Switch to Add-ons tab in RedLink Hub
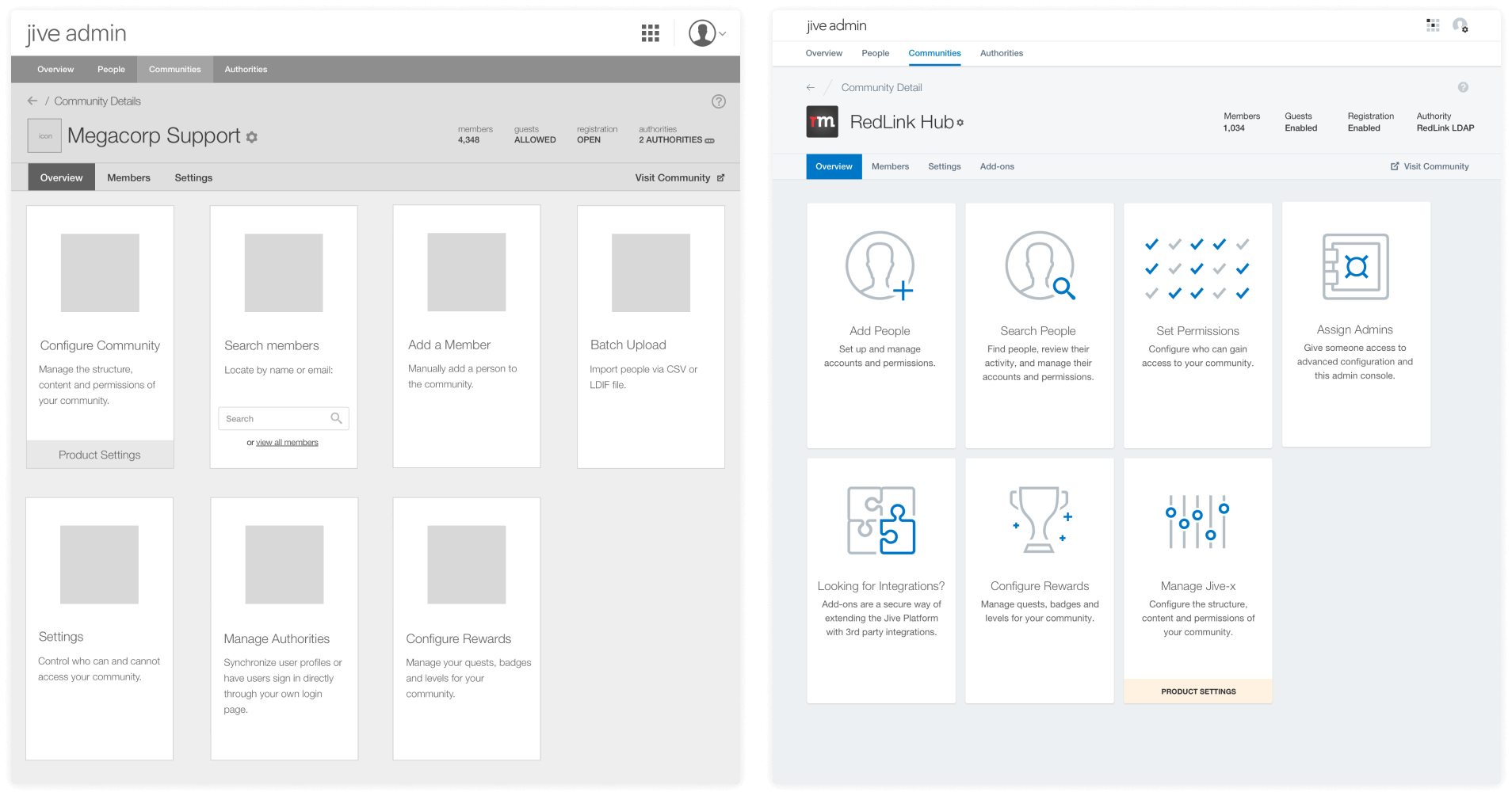The width and height of the screenshot is (1512, 796). (996, 166)
